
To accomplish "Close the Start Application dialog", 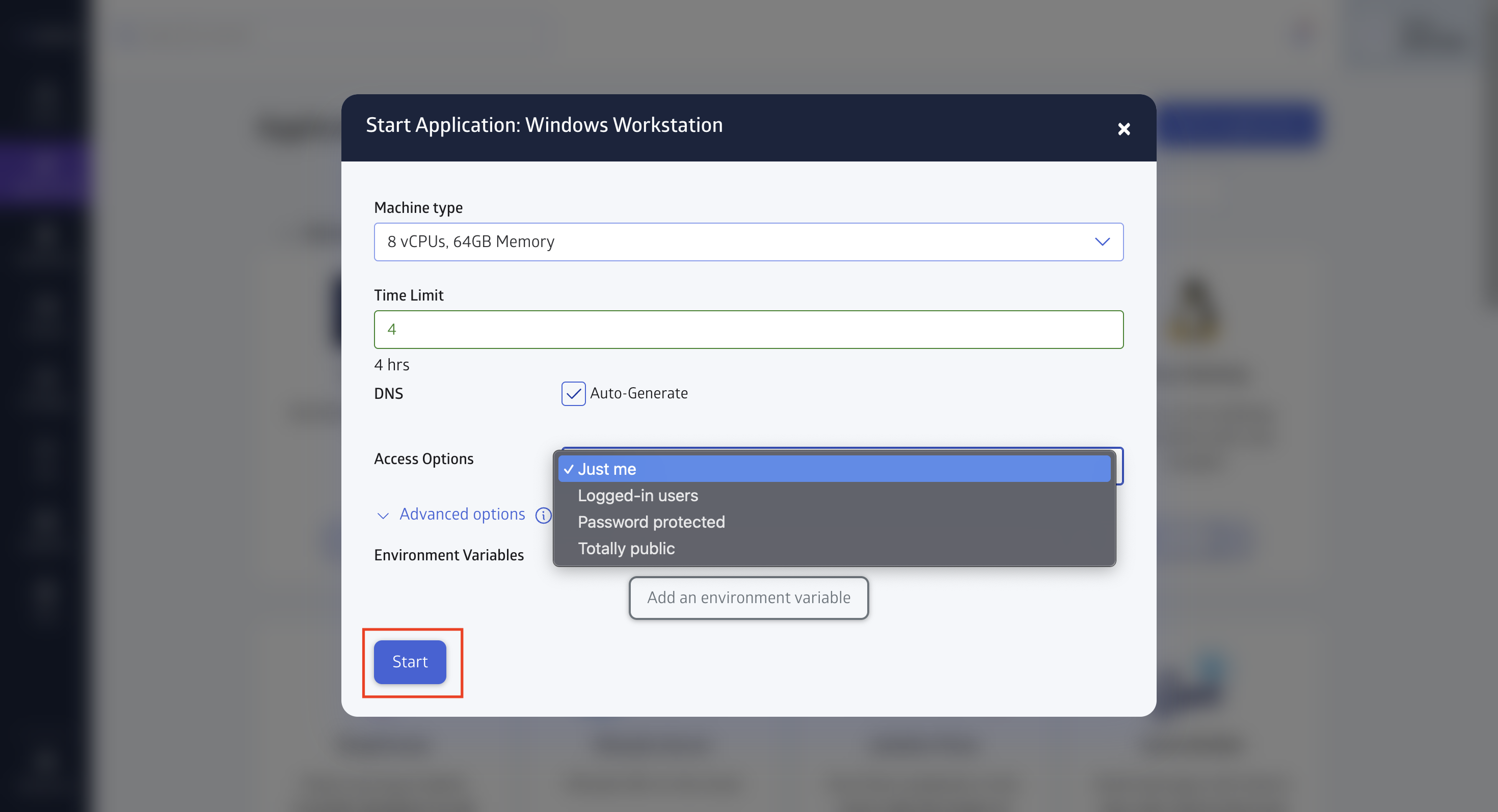I will [1123, 128].
